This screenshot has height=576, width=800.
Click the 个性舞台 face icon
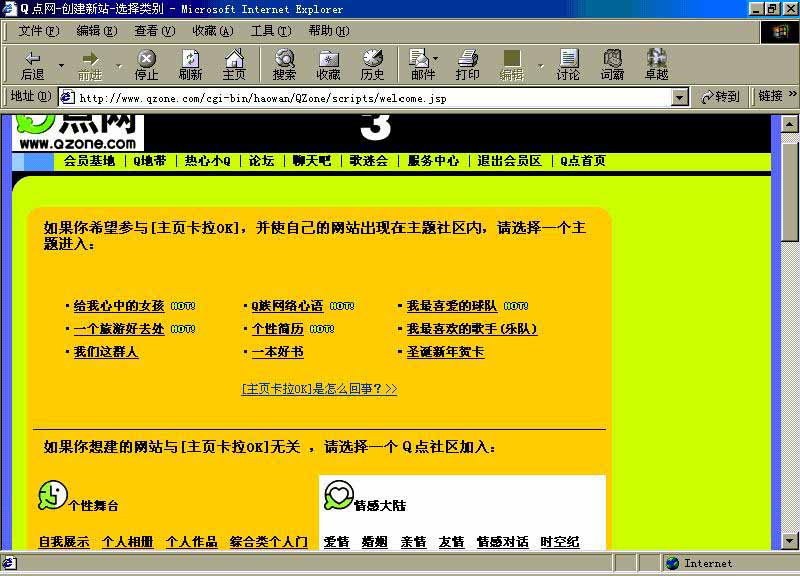coord(53,495)
